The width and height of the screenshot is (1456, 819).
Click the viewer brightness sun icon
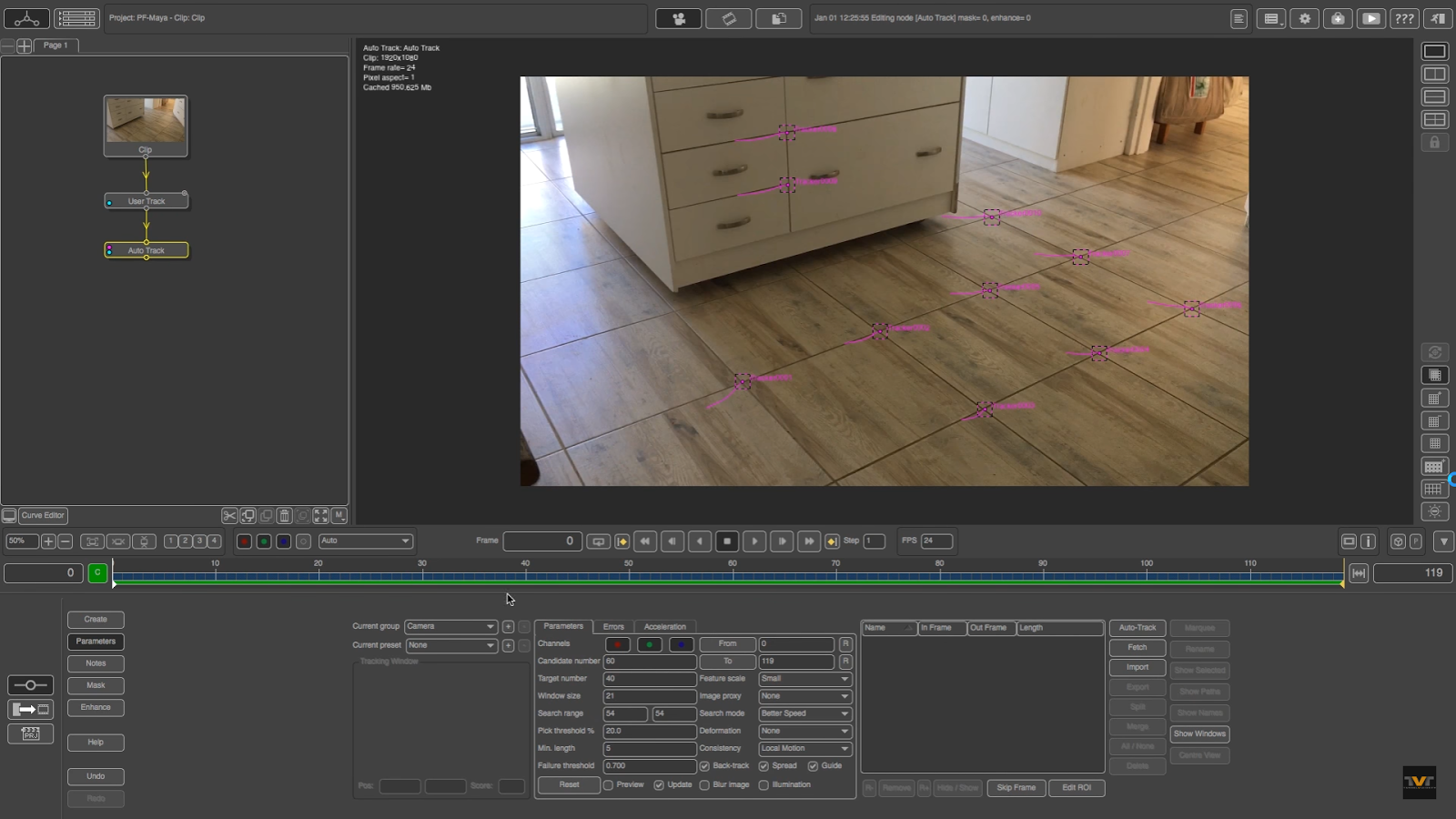tap(1435, 511)
